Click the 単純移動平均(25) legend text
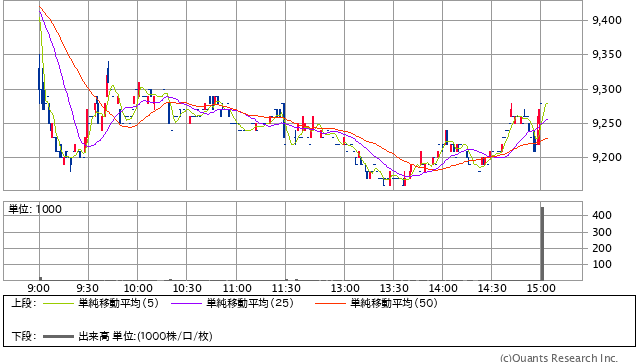This screenshot has width=638, height=362. pos(250,303)
